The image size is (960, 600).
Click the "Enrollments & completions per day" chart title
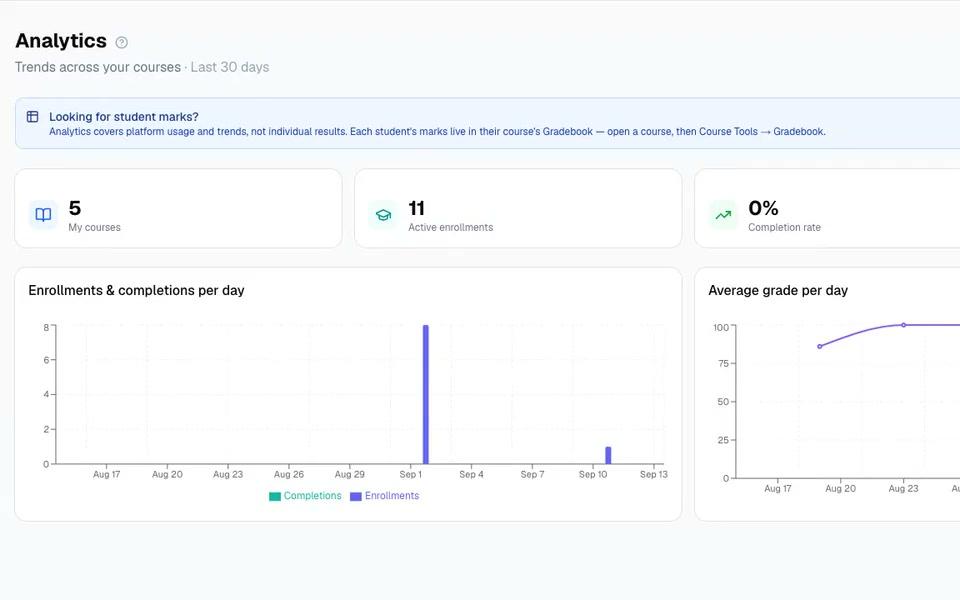click(x=137, y=290)
